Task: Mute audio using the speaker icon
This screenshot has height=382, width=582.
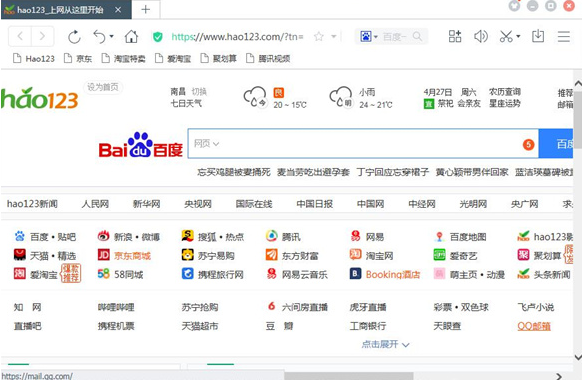Action: [481, 36]
